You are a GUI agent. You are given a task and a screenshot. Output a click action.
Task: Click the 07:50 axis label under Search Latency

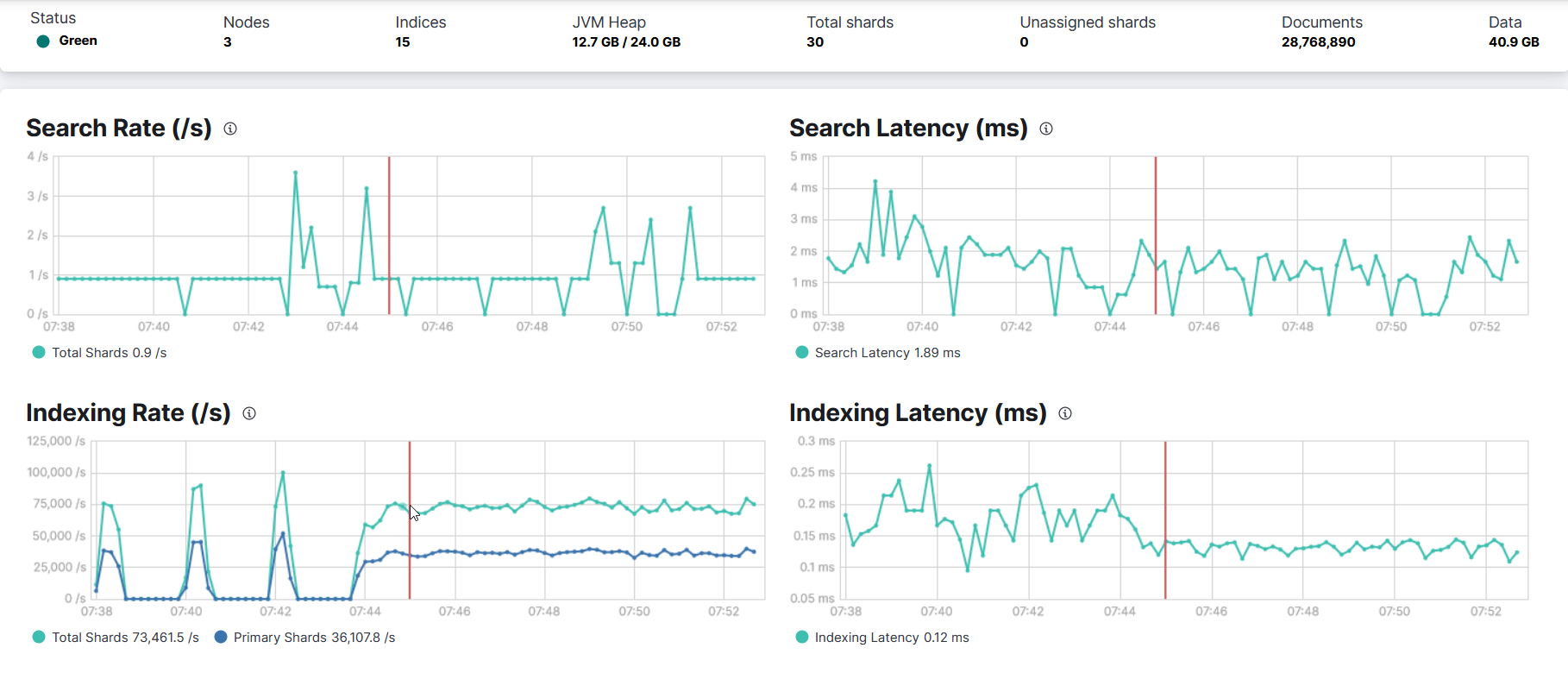1391,326
